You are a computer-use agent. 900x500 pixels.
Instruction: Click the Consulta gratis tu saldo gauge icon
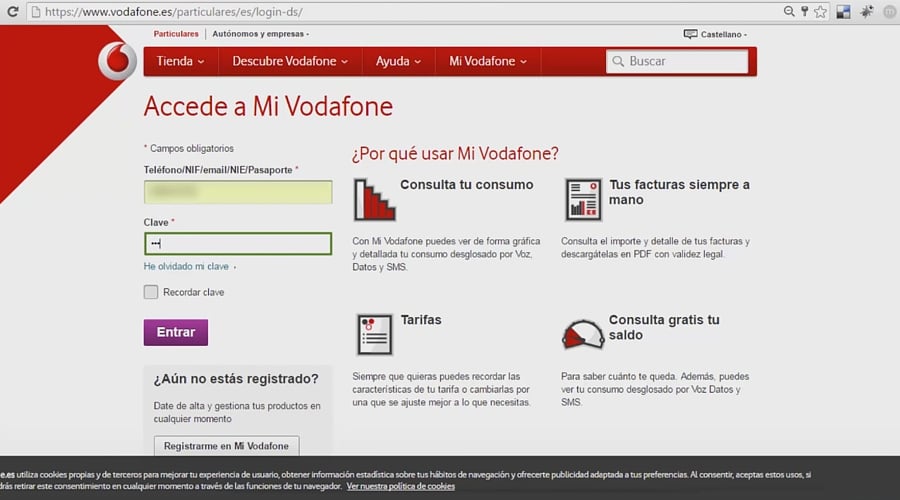click(x=583, y=334)
